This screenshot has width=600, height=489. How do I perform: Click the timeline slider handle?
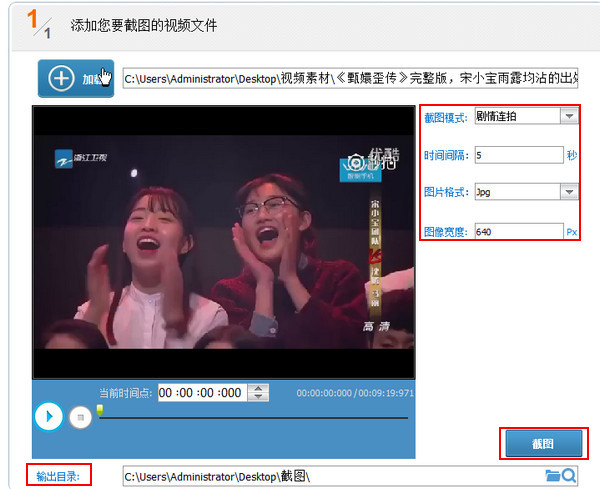click(100, 410)
